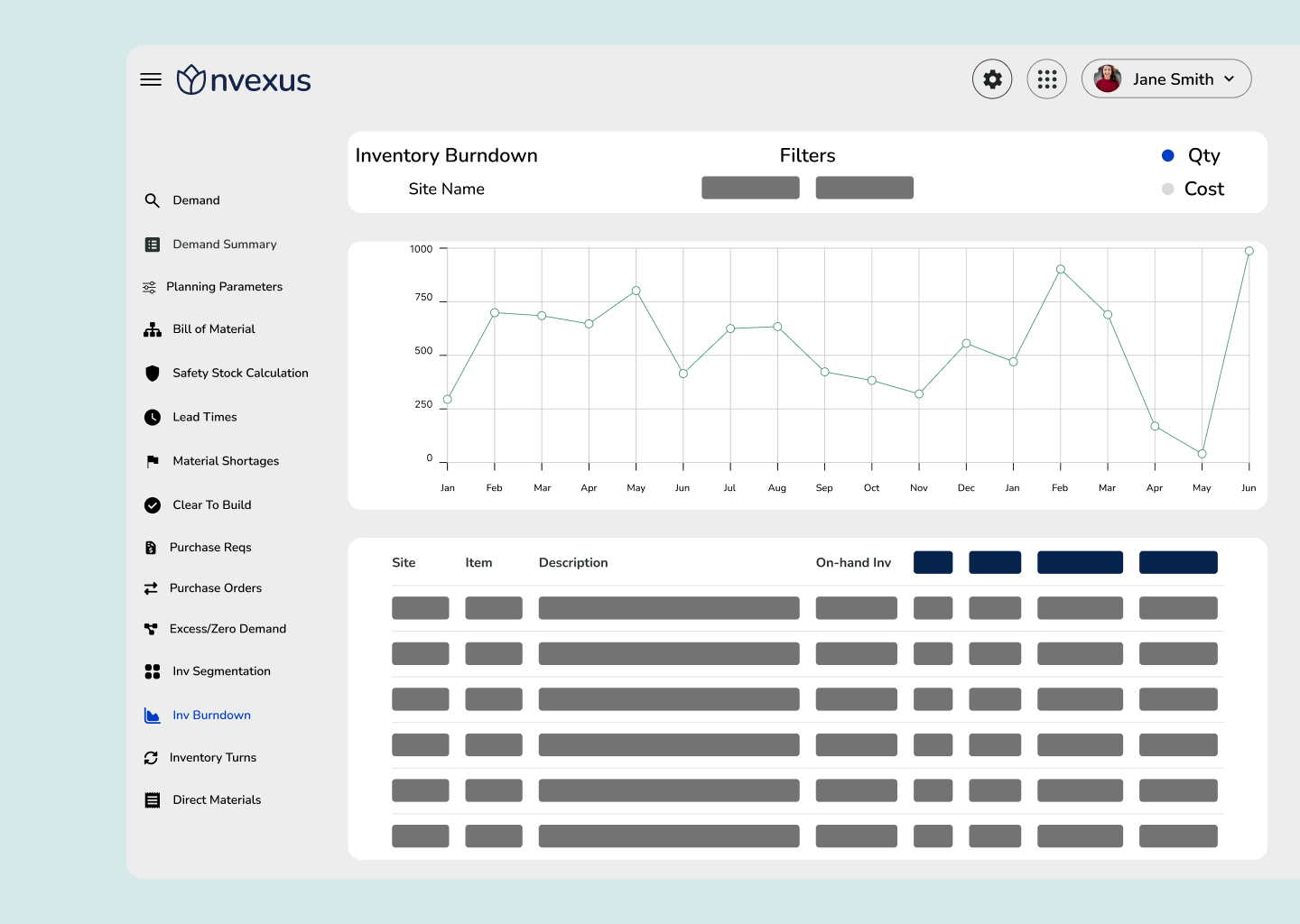Click the 'Site Name' label

tap(446, 189)
